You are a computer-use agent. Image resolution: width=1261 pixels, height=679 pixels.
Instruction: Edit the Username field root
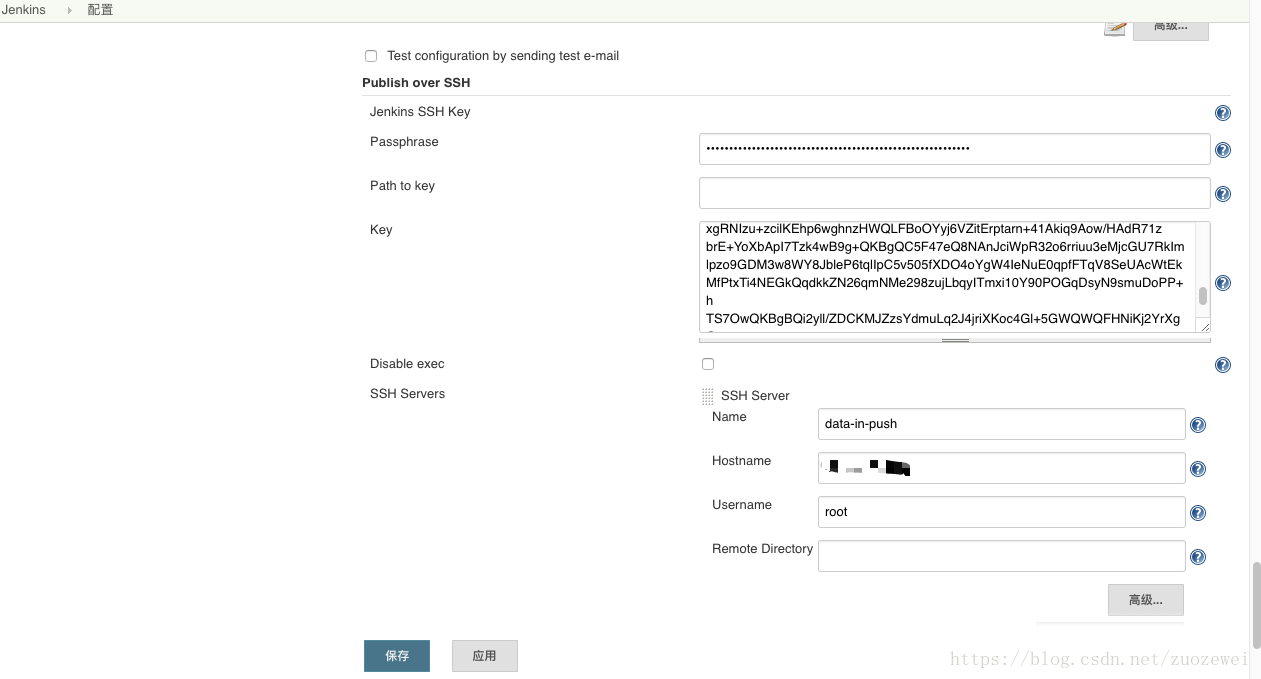(x=1002, y=512)
